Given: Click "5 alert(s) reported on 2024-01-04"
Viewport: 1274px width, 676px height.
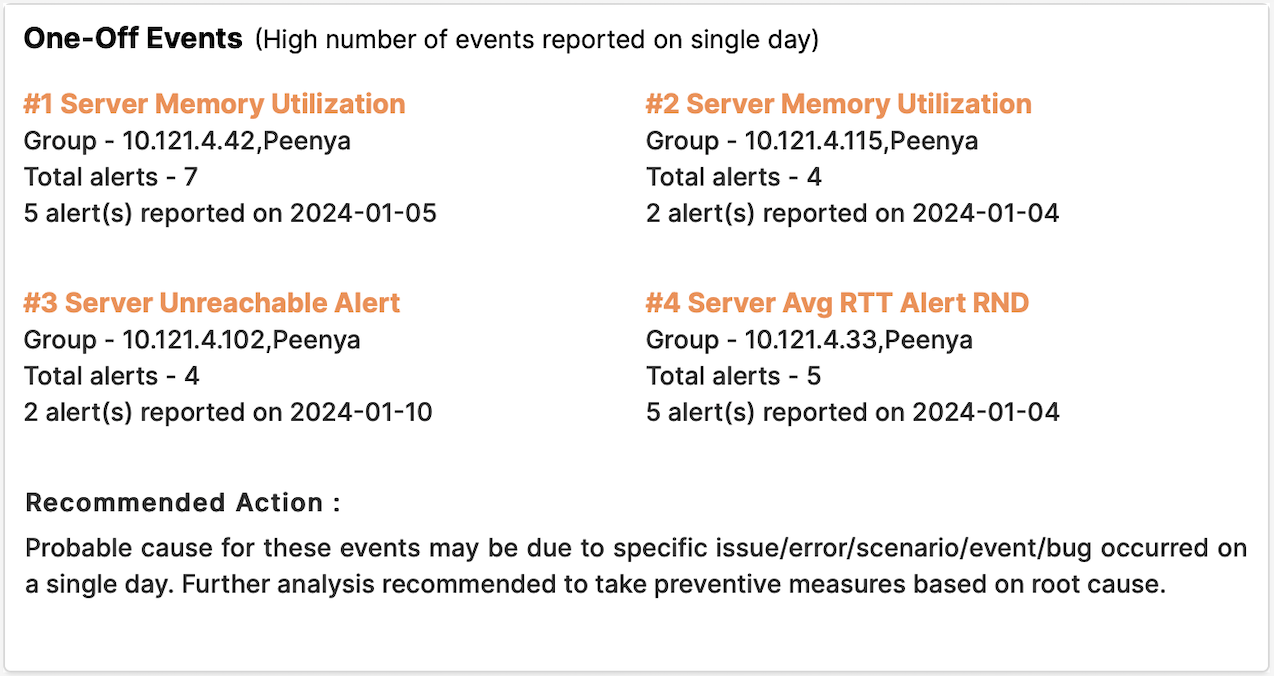Looking at the screenshot, I should 852,412.
